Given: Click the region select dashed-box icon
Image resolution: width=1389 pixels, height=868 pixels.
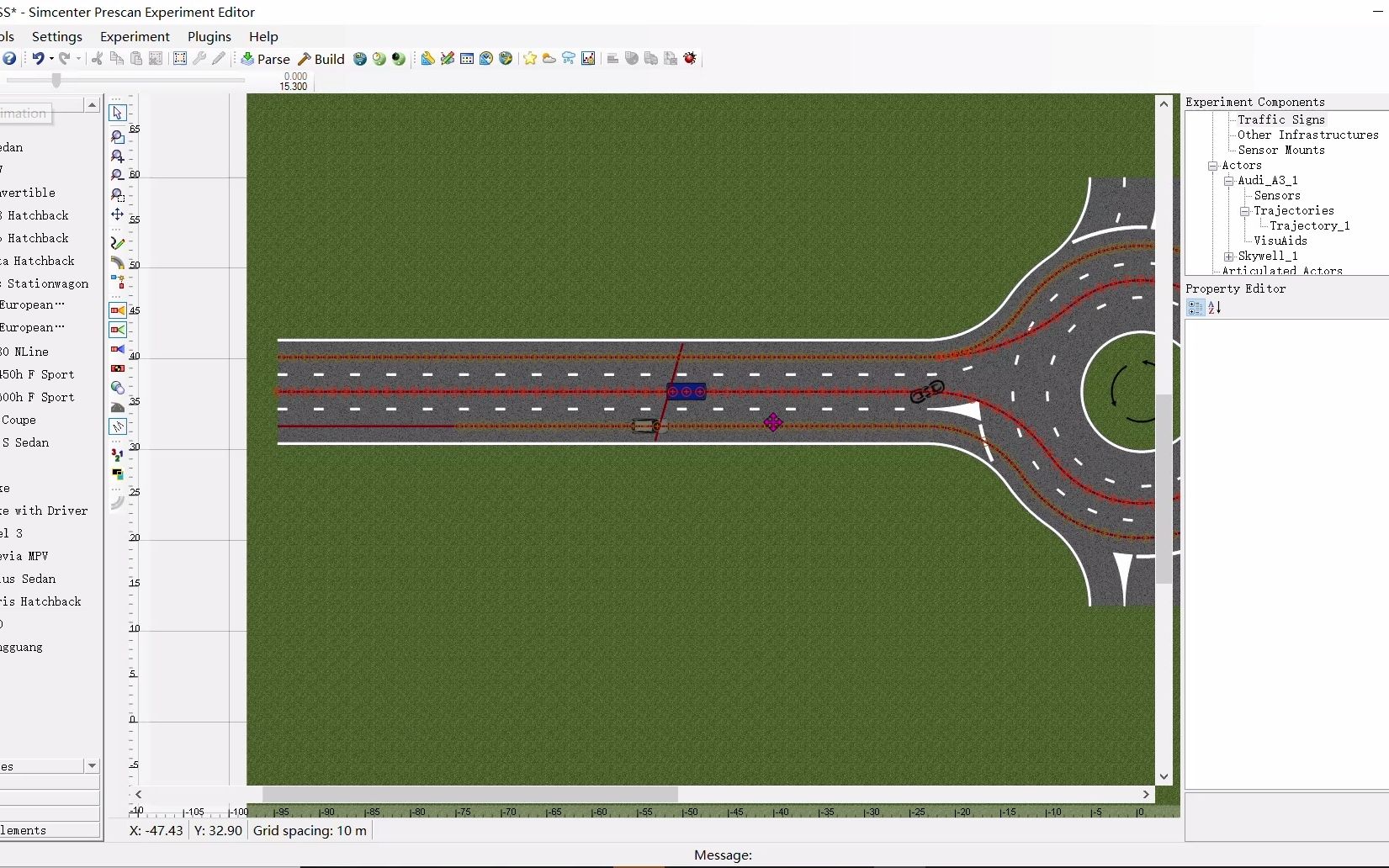Looking at the screenshot, I should (180, 58).
